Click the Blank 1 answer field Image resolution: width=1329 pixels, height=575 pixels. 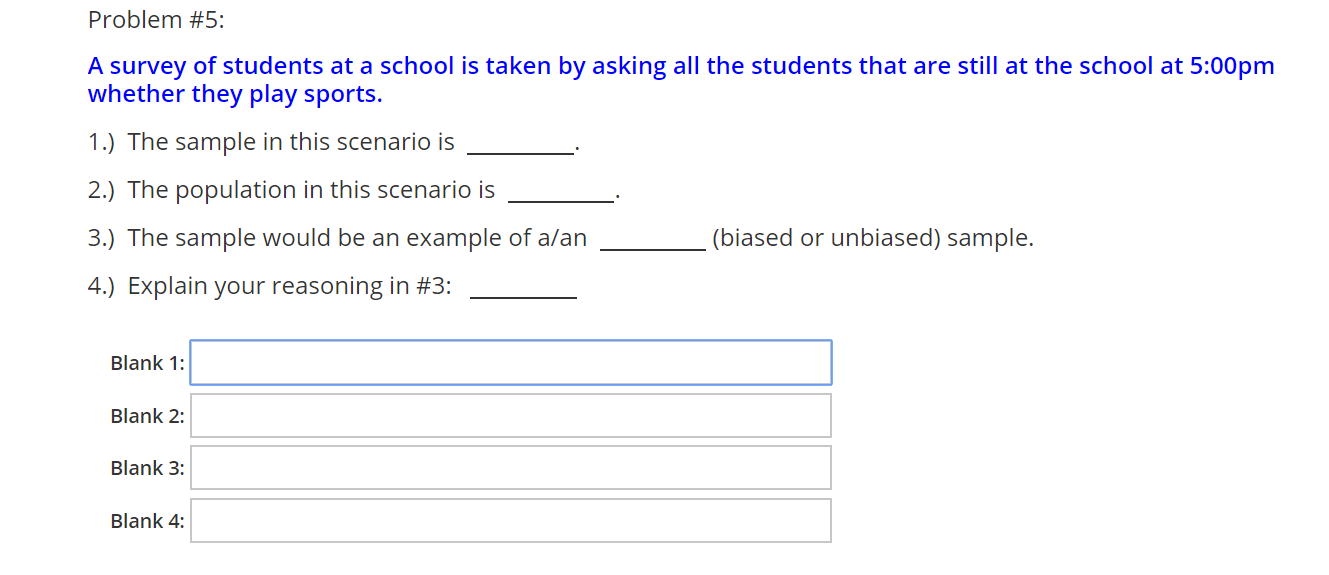(x=510, y=362)
